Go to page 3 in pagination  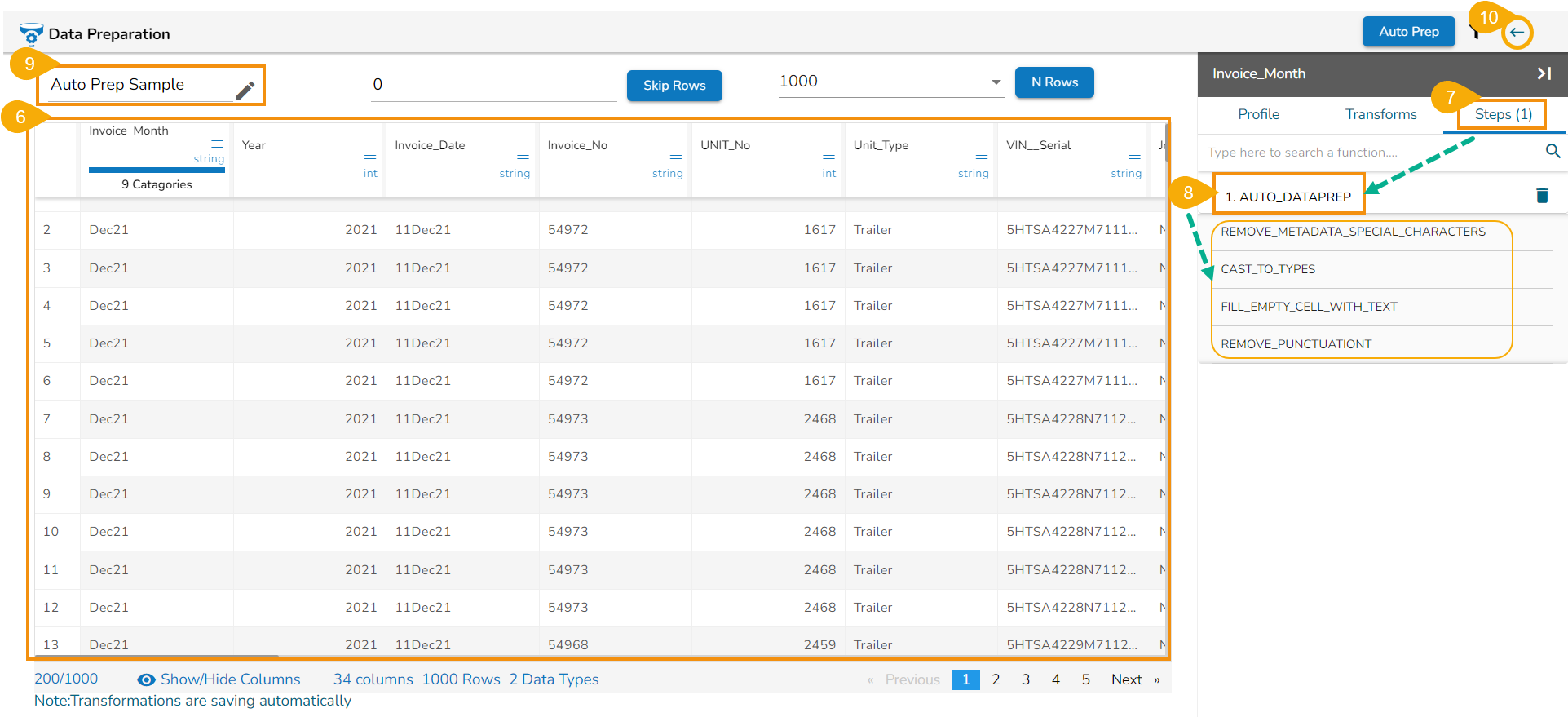click(1026, 679)
